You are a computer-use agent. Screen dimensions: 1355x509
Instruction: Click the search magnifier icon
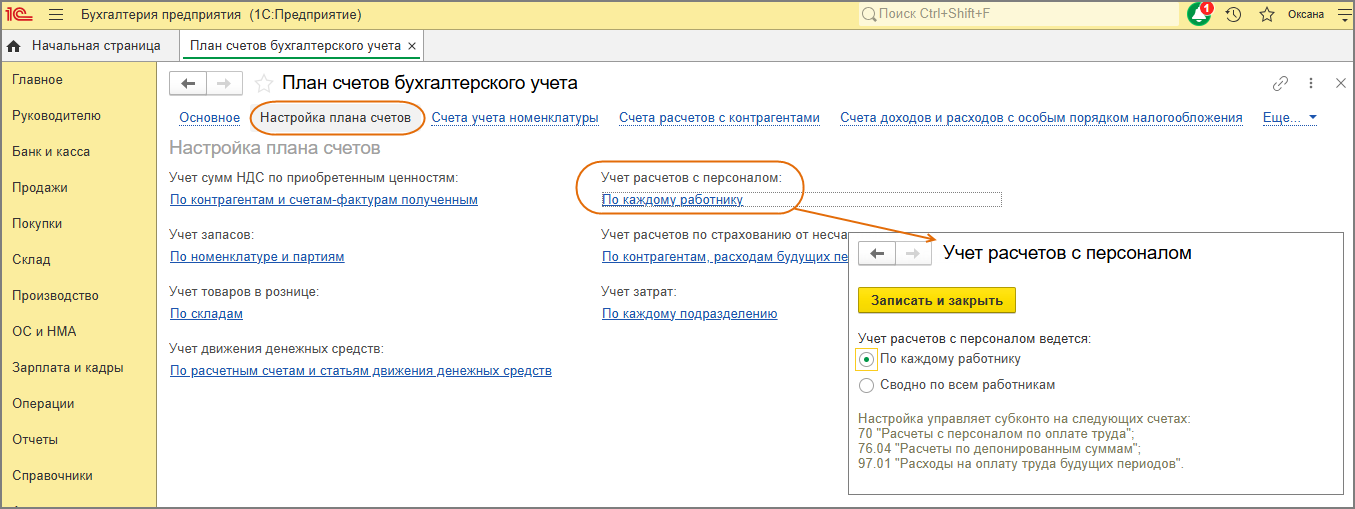pyautogui.click(x=868, y=15)
